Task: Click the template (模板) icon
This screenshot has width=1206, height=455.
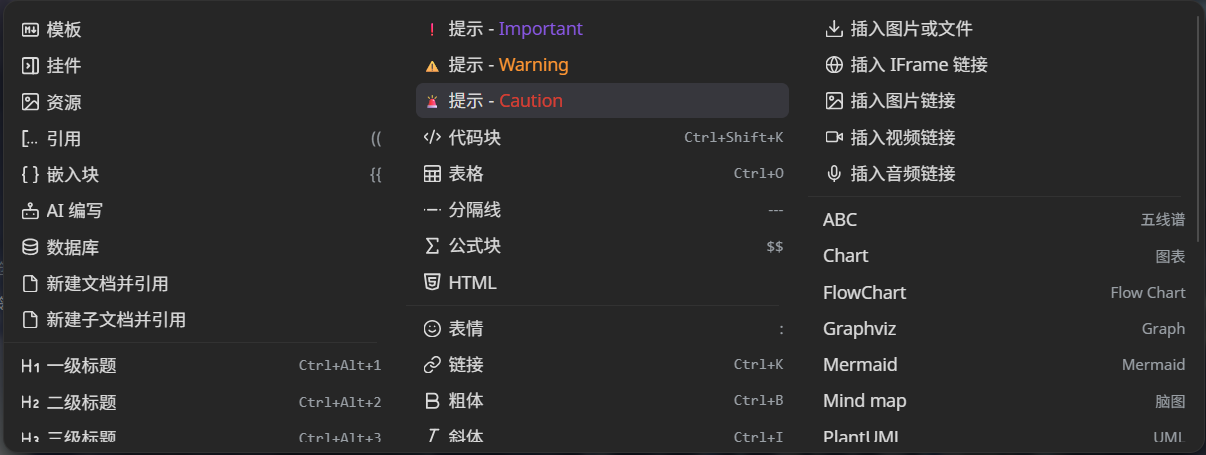Action: coord(30,30)
